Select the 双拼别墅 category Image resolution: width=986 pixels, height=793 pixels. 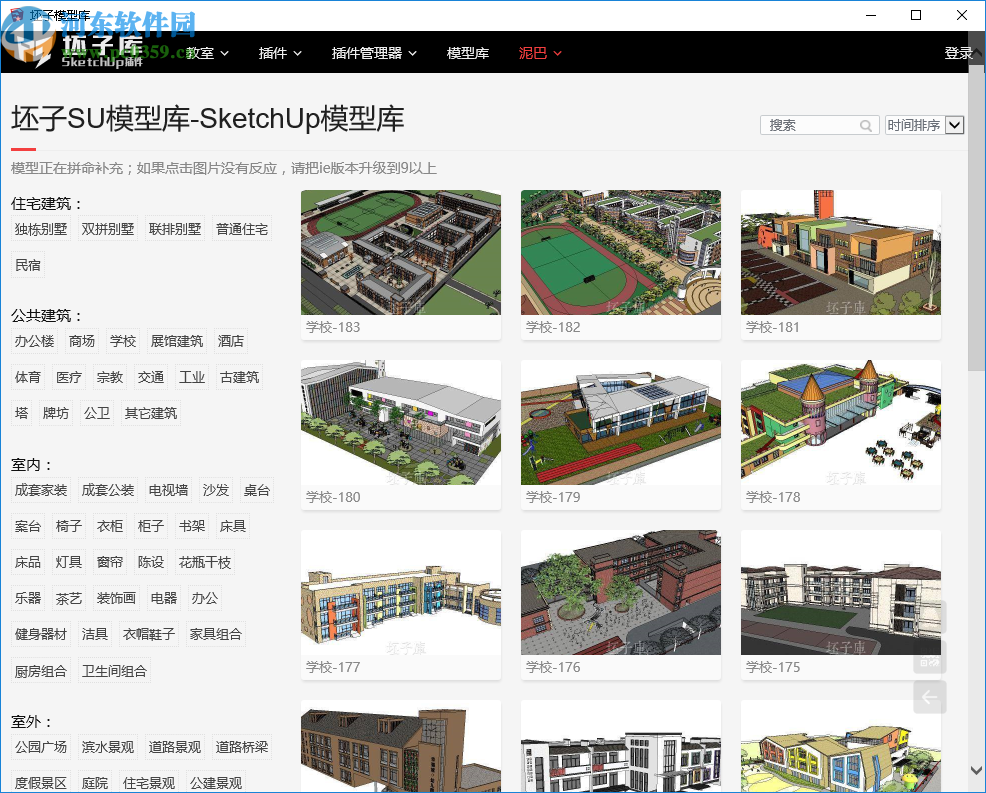pos(108,230)
